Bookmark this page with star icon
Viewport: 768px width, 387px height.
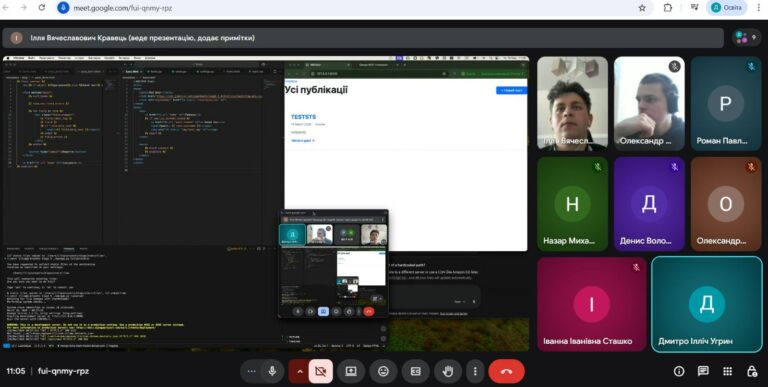(x=642, y=8)
